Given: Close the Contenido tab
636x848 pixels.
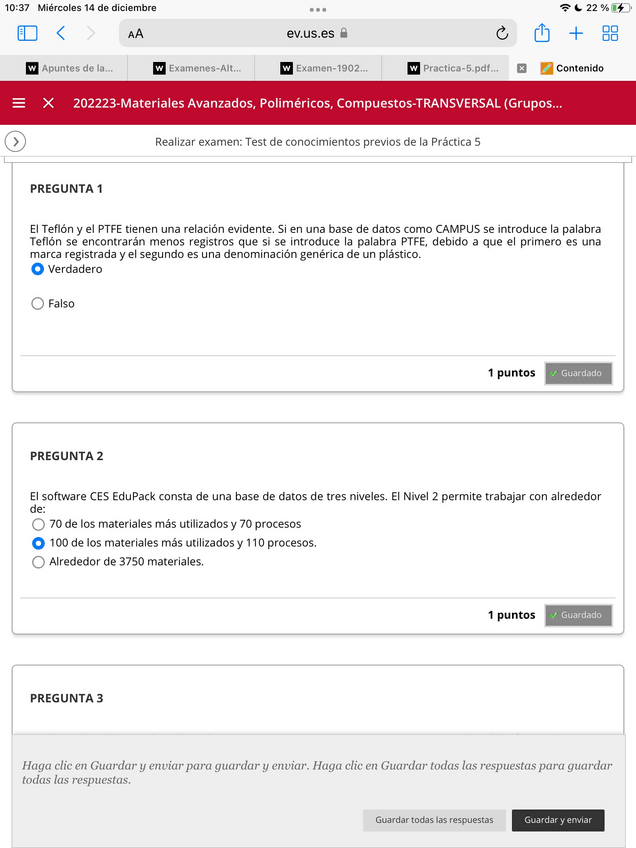Looking at the screenshot, I should [x=521, y=68].
